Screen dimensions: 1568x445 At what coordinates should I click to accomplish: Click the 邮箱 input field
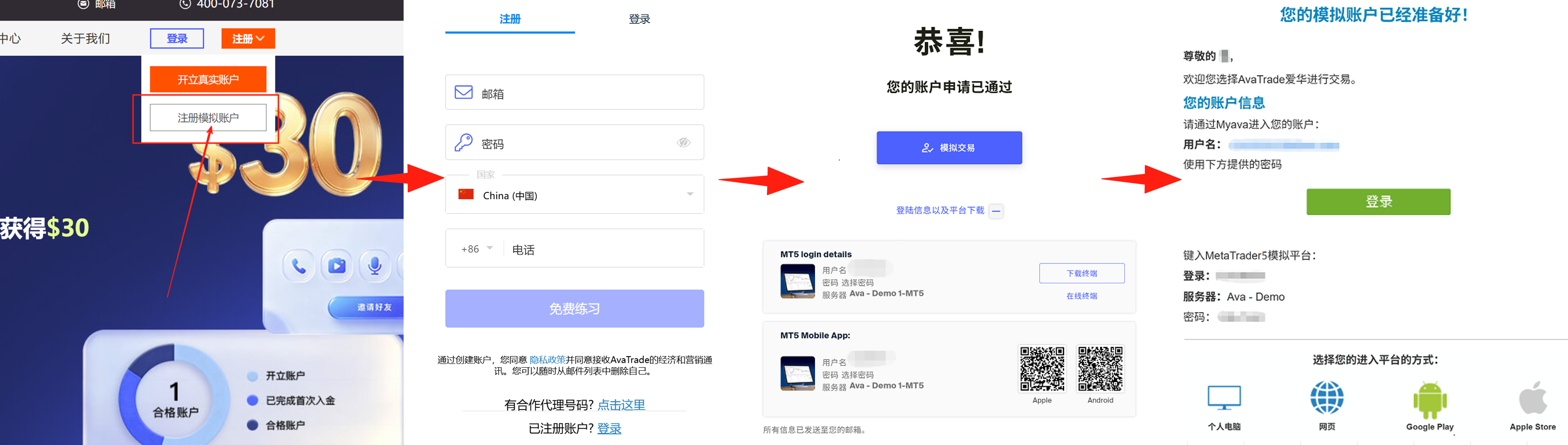tap(575, 92)
